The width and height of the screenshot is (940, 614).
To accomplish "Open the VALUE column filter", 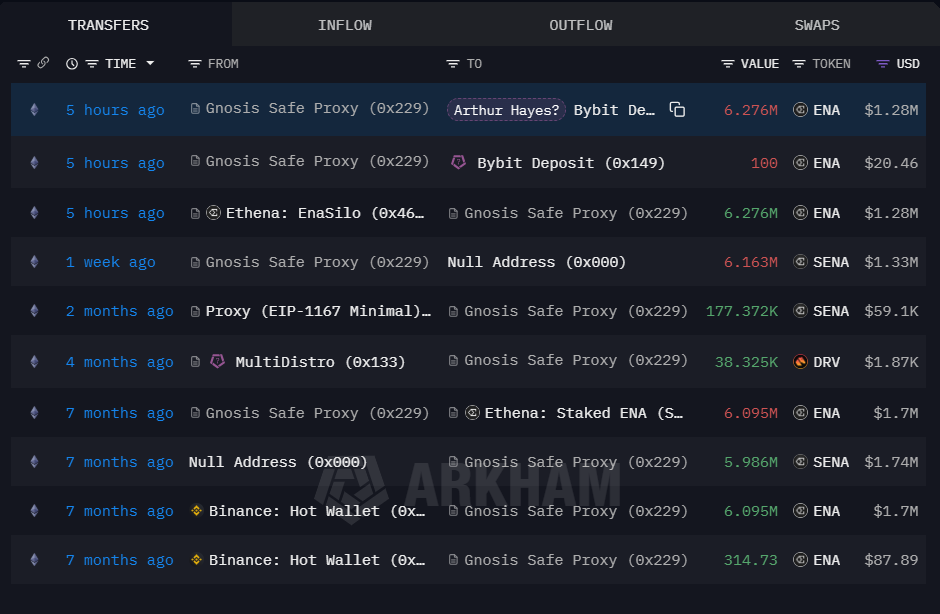I will (727, 64).
